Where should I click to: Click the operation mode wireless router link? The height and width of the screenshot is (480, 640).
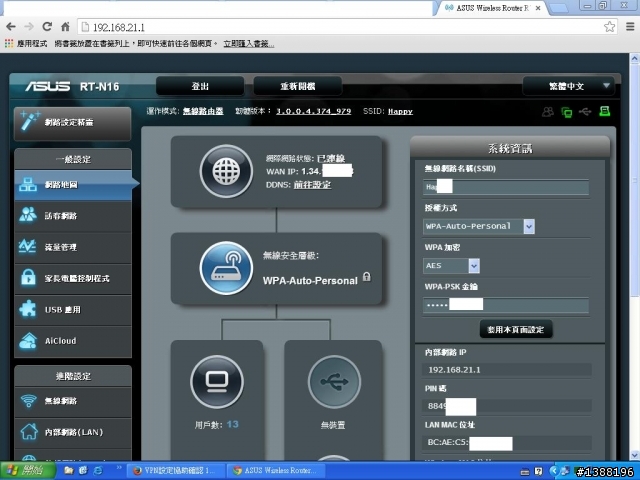203,111
